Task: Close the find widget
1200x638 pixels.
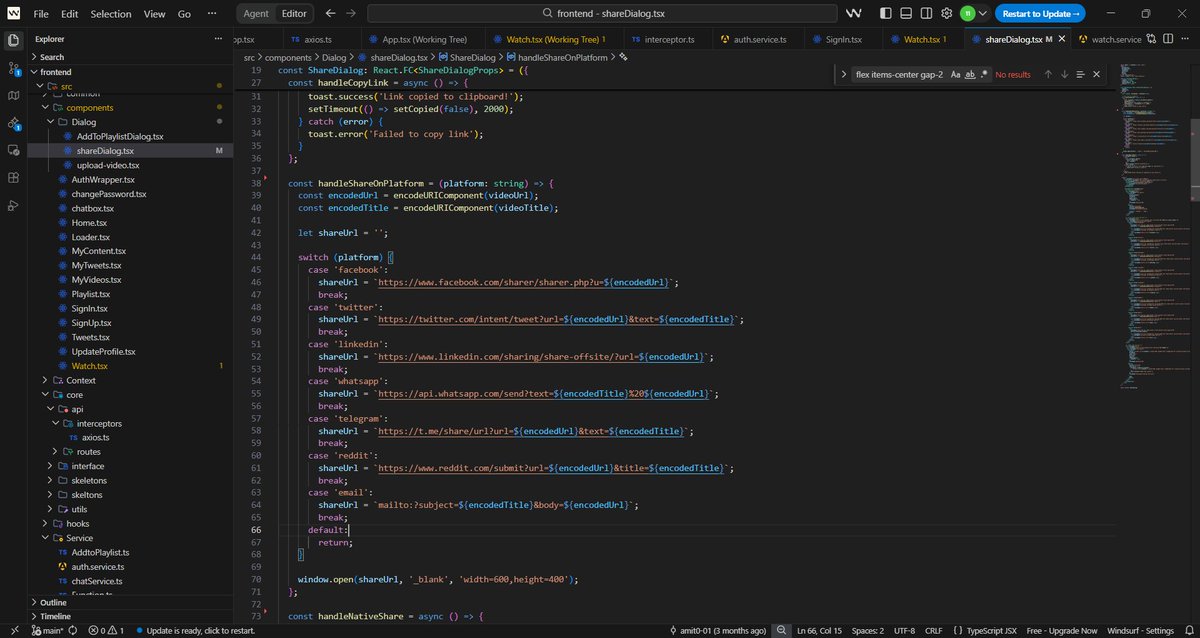Action: click(x=1096, y=74)
